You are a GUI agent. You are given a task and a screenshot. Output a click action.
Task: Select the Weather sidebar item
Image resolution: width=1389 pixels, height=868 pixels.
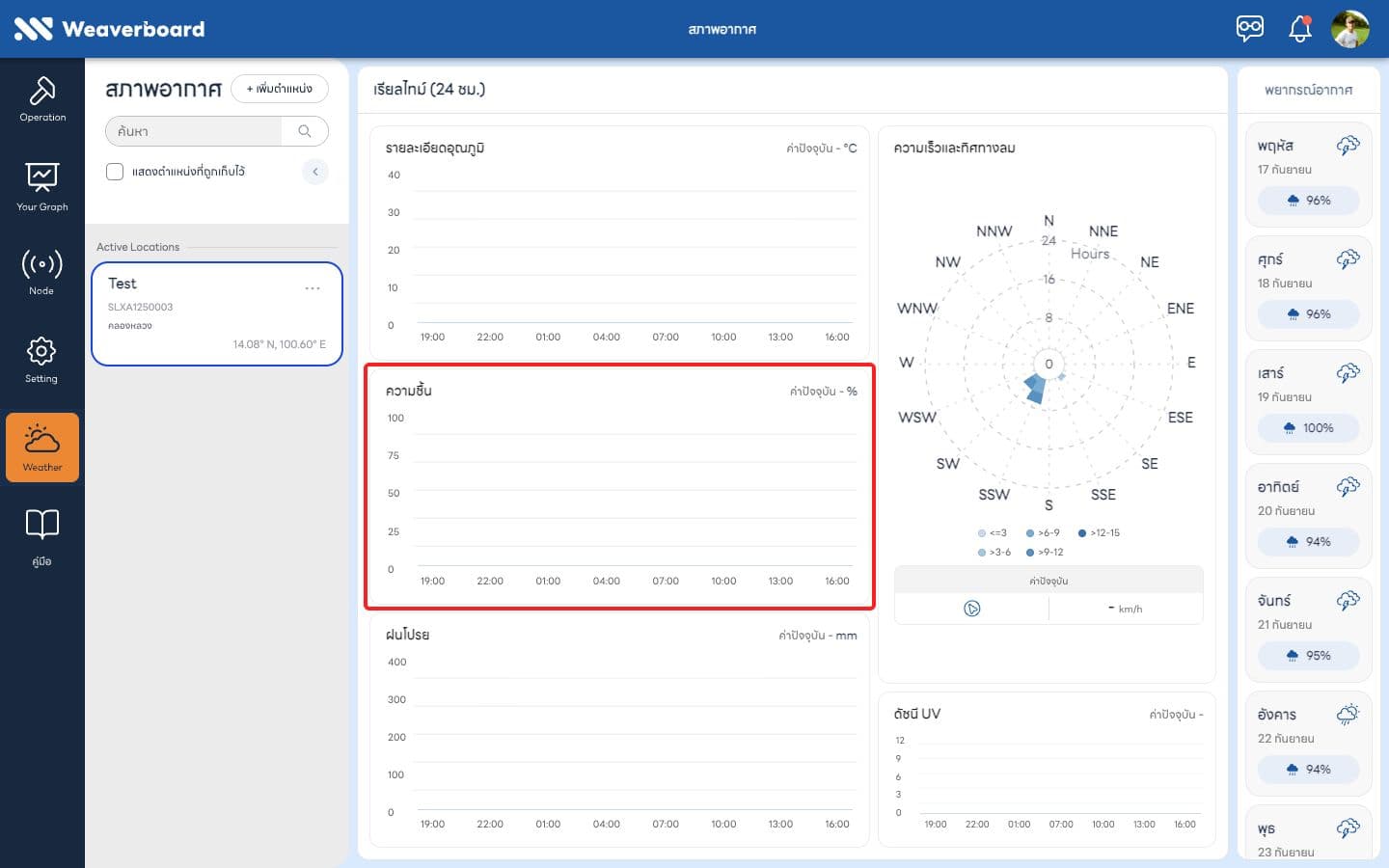click(42, 448)
